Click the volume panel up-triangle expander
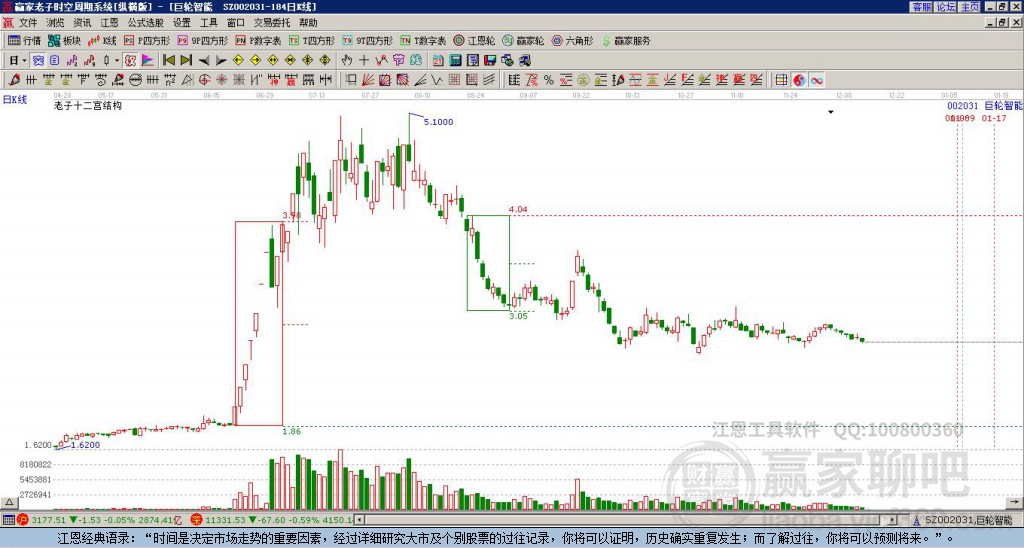Image resolution: width=1024 pixels, height=548 pixels. click(x=9, y=502)
